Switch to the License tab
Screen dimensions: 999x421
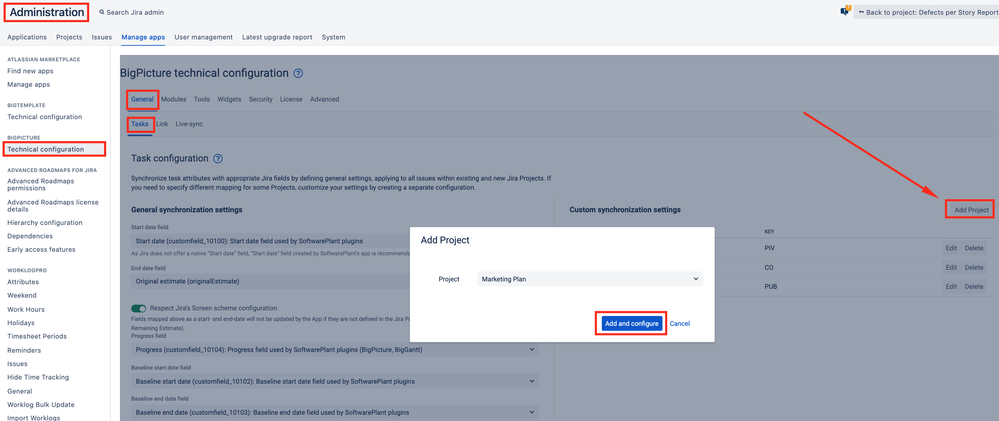click(x=291, y=99)
